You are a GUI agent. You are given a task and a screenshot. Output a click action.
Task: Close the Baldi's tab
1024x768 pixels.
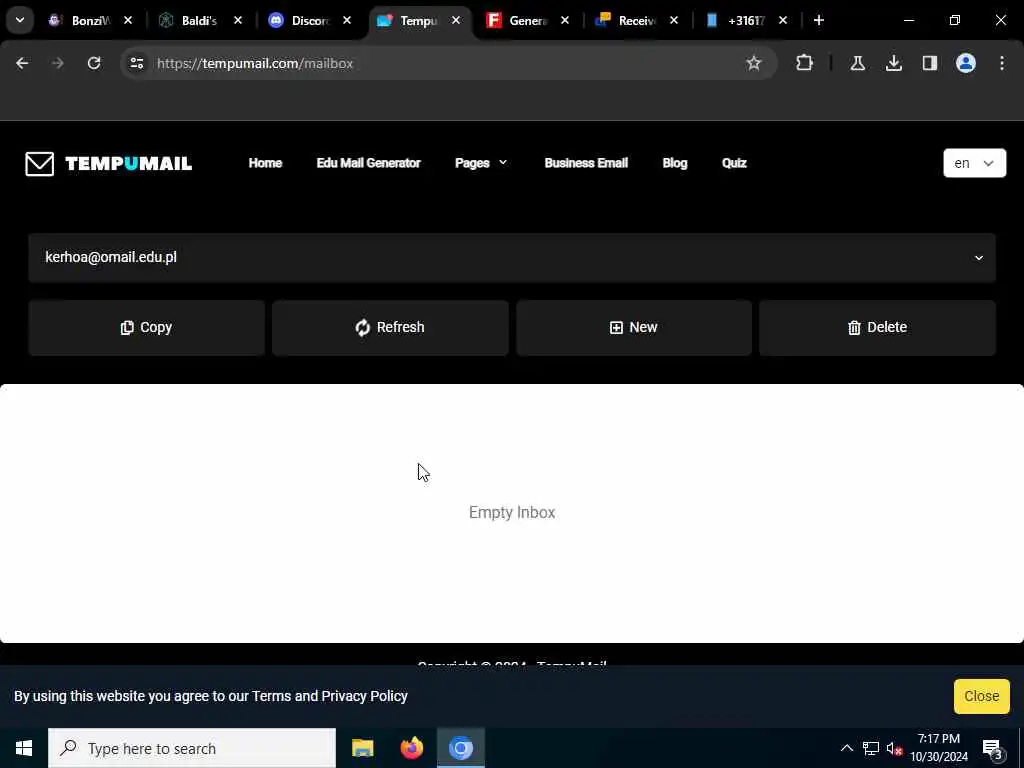[238, 20]
